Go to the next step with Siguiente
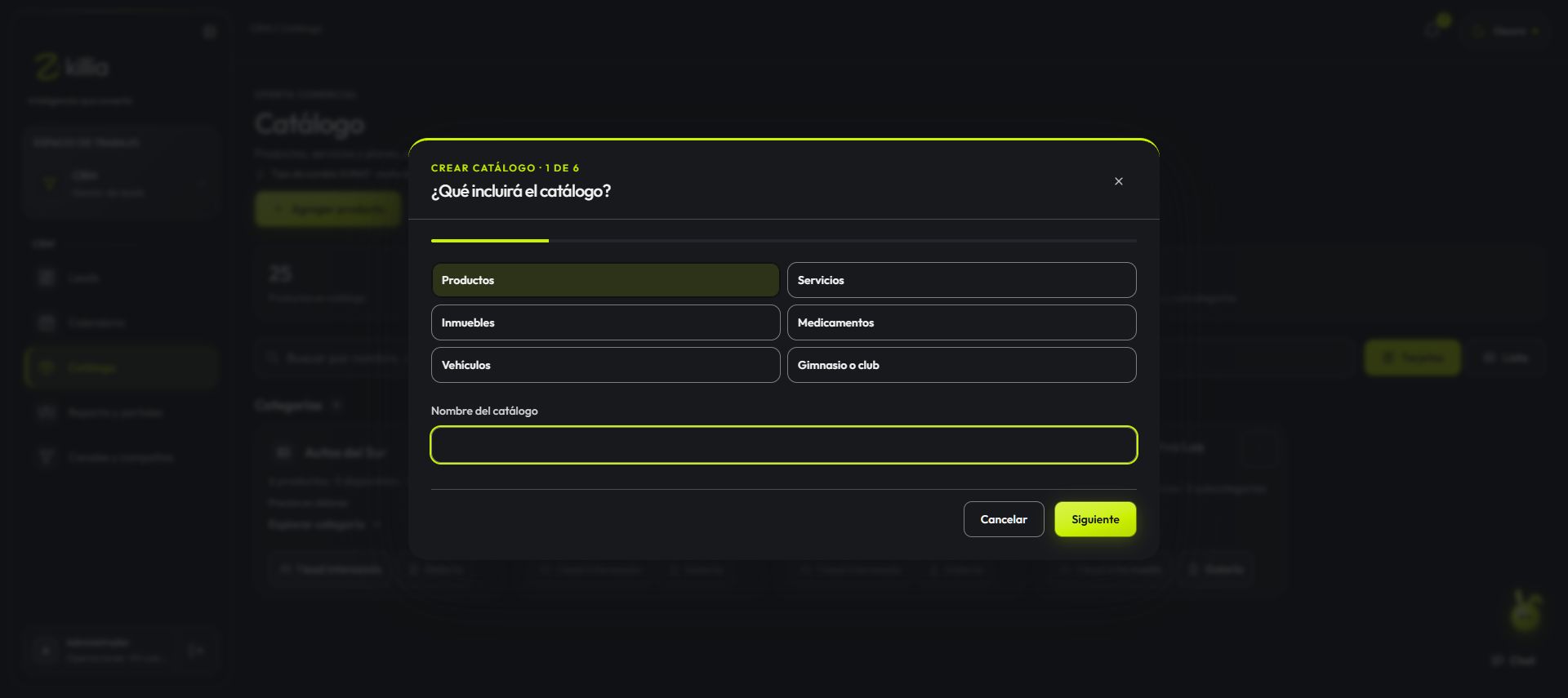Image resolution: width=1568 pixels, height=698 pixels. 1095,519
